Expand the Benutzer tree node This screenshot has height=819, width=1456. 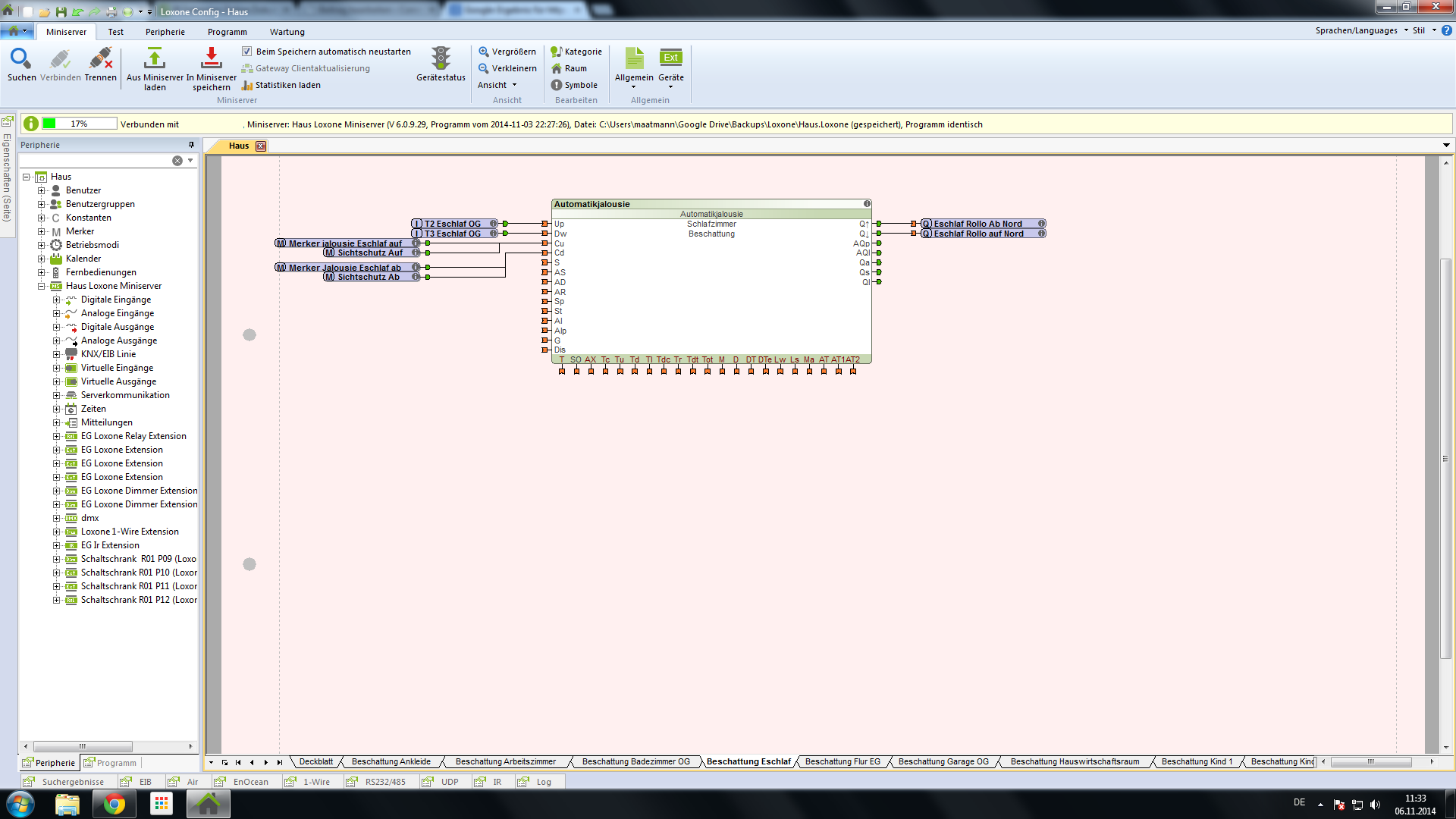click(x=42, y=190)
